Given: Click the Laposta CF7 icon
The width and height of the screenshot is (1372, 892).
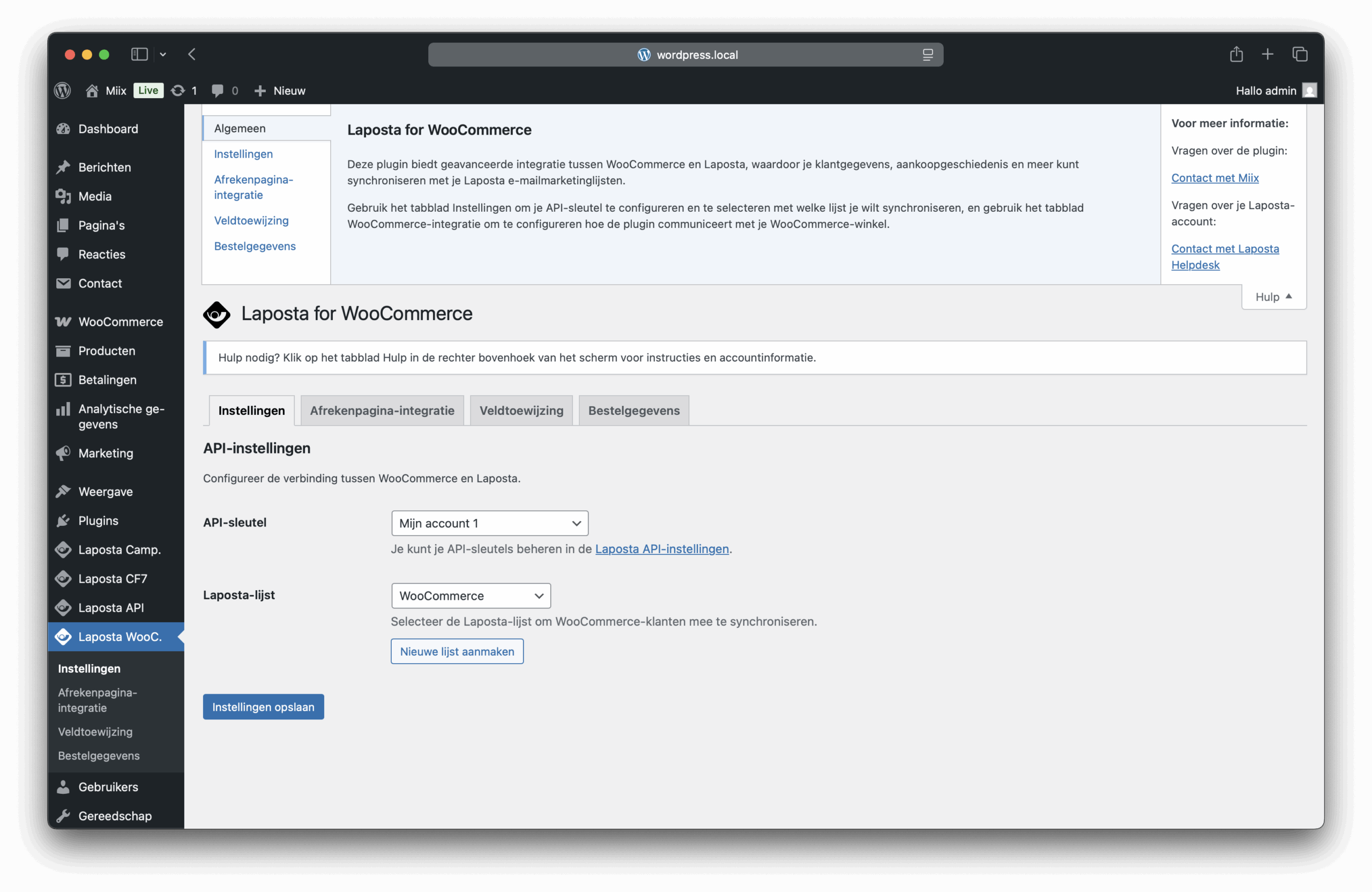Looking at the screenshot, I should (x=63, y=578).
